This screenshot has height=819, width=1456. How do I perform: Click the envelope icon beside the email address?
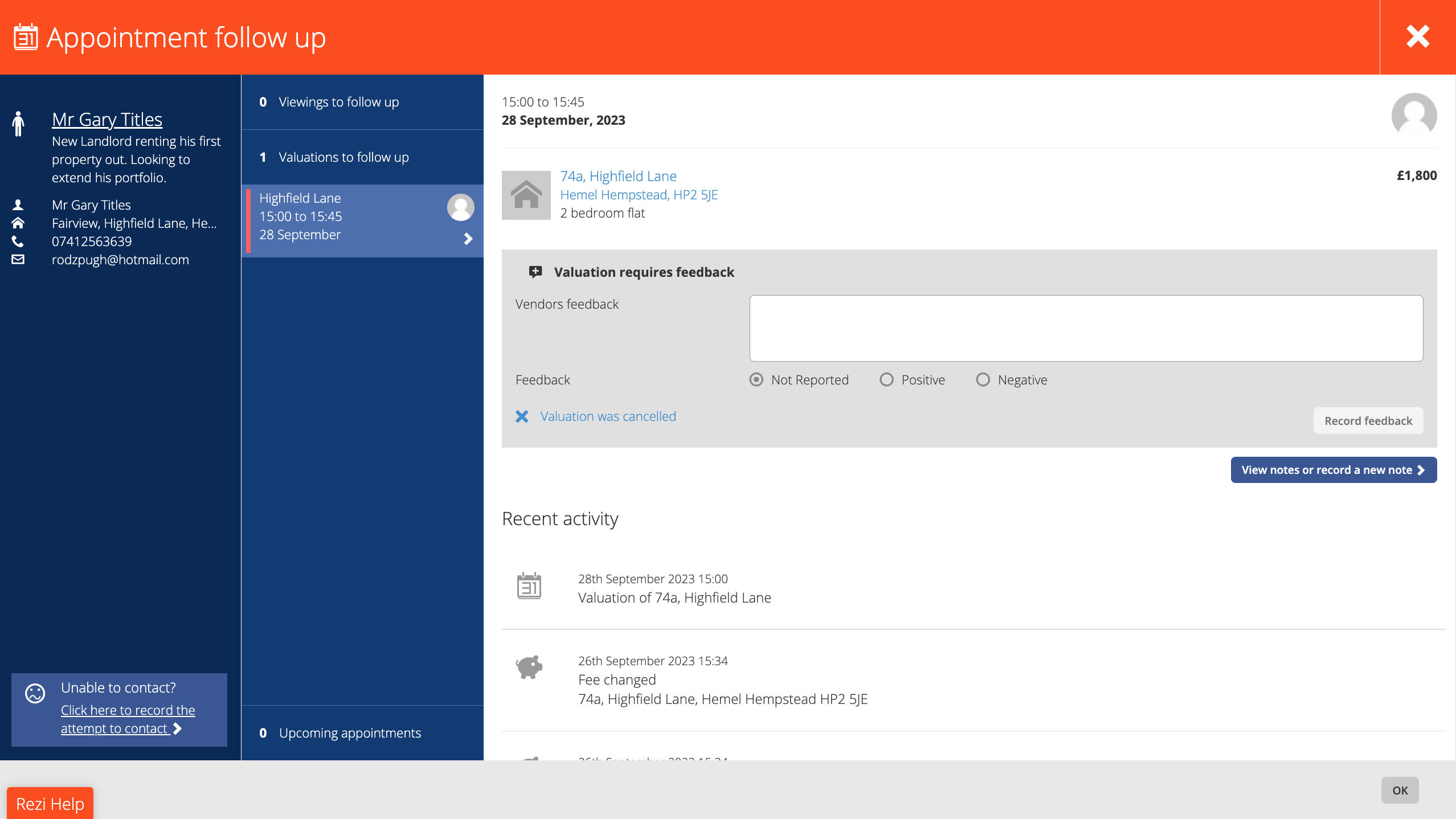click(18, 259)
